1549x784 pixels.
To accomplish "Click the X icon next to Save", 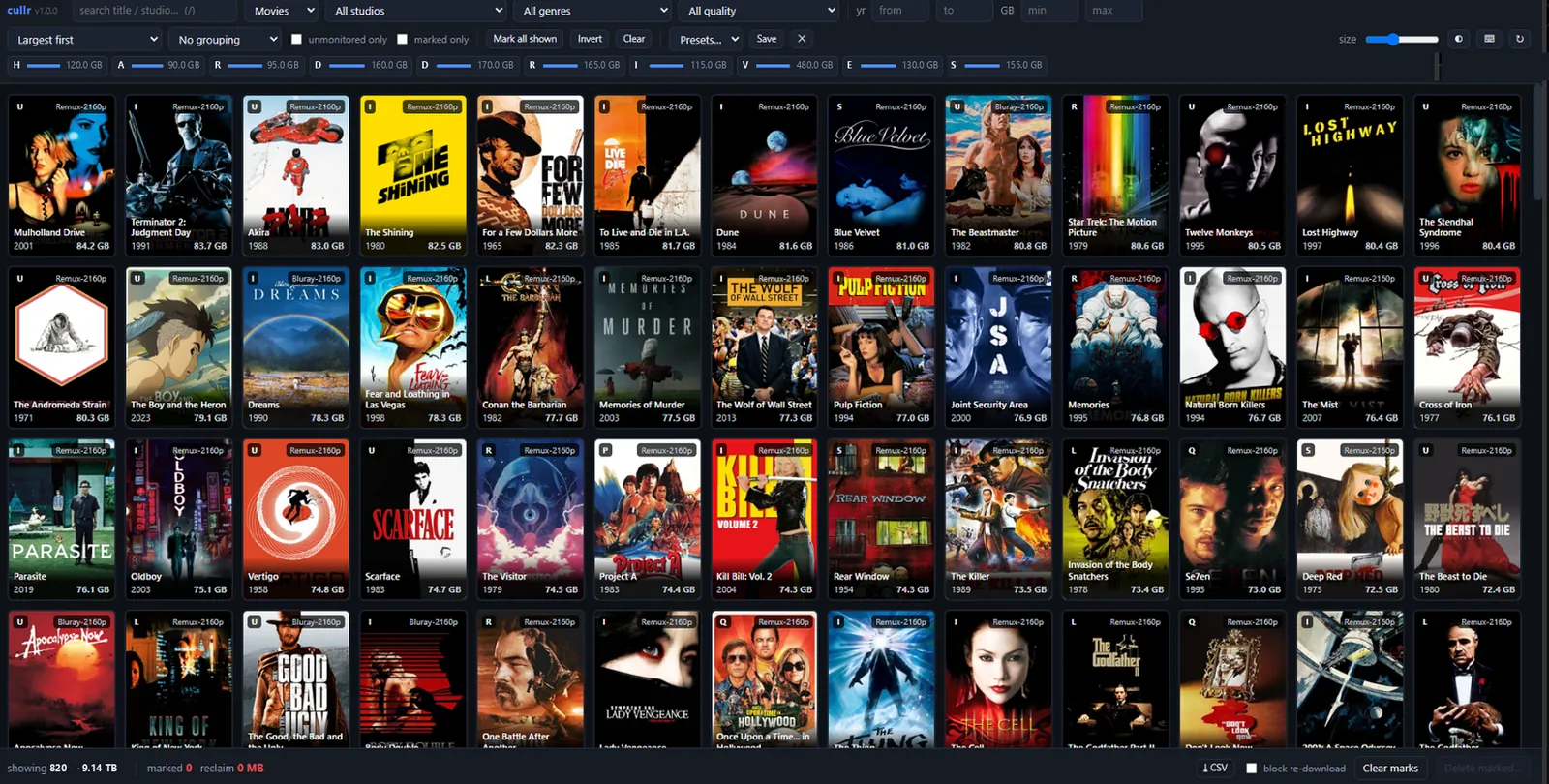I will click(x=802, y=39).
